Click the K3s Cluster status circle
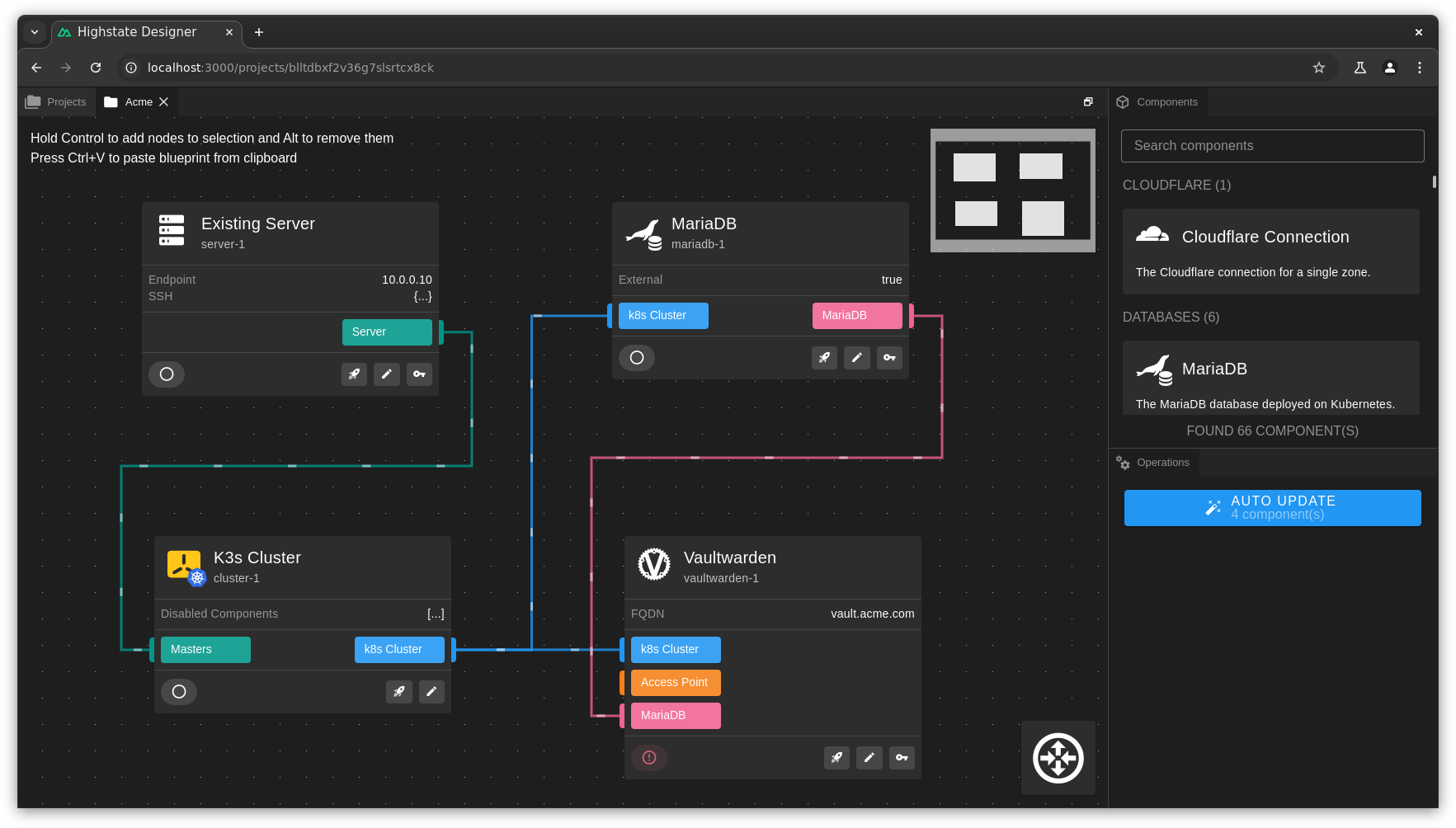The width and height of the screenshot is (1456, 828). click(179, 692)
